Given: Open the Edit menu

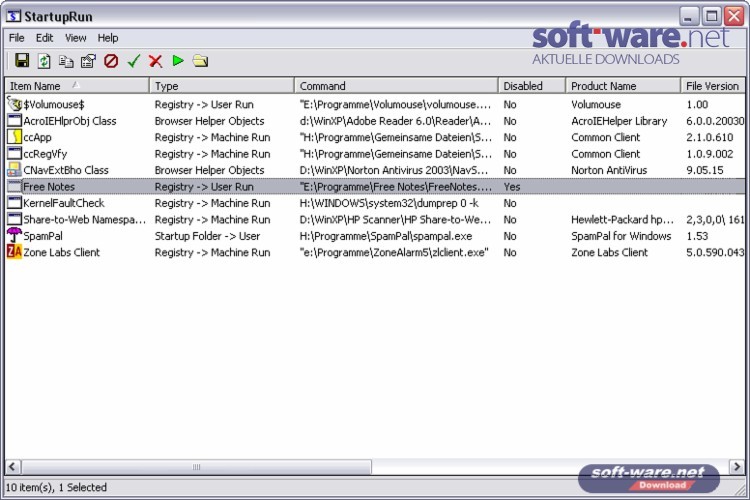Looking at the screenshot, I should 44,38.
